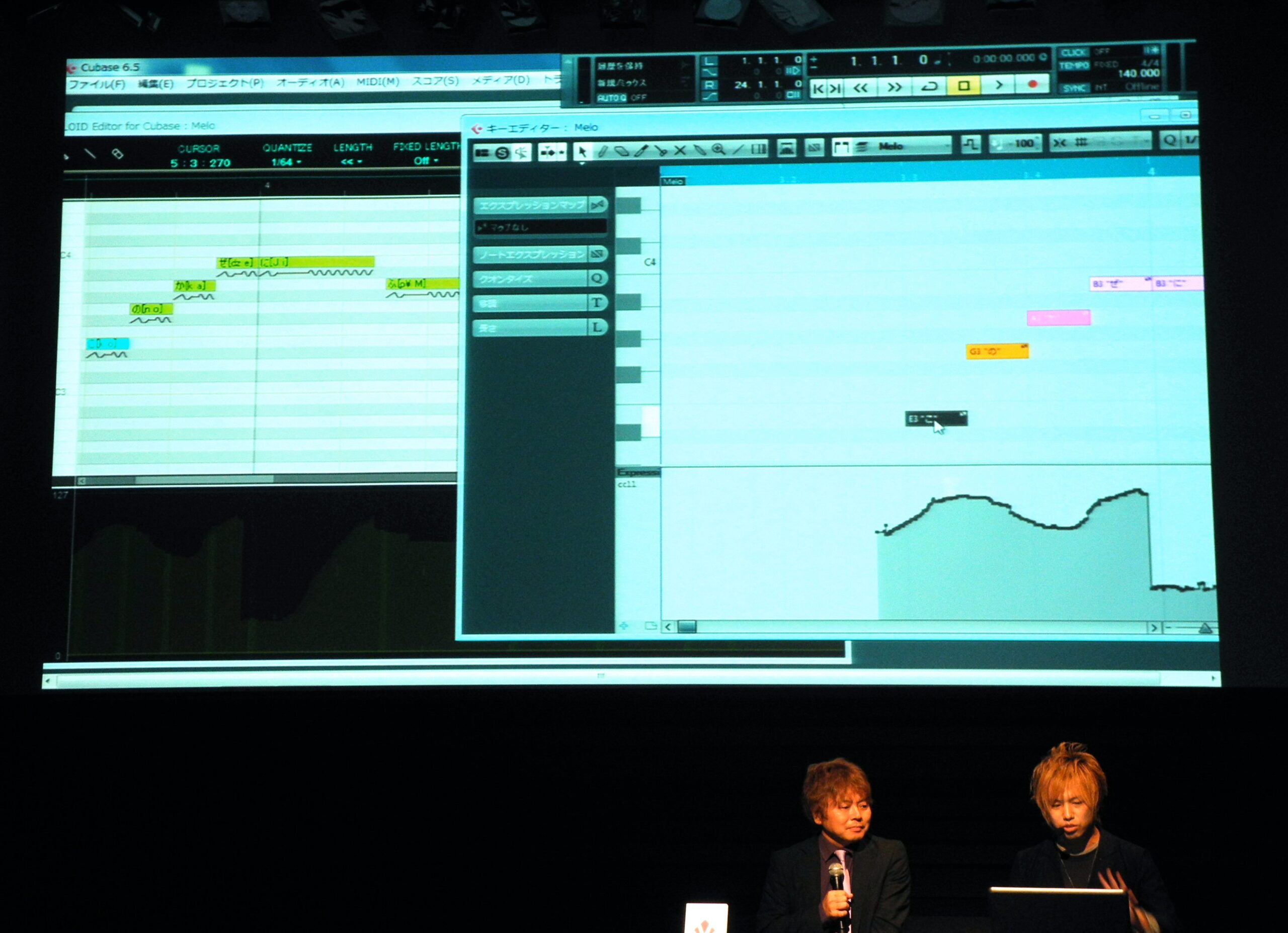
Task: Select the Time Warp tool in Key Editor
Action: click(759, 149)
